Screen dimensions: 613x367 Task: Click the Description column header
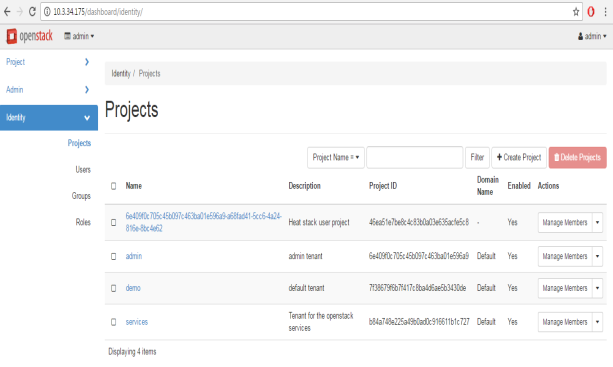[305, 186]
